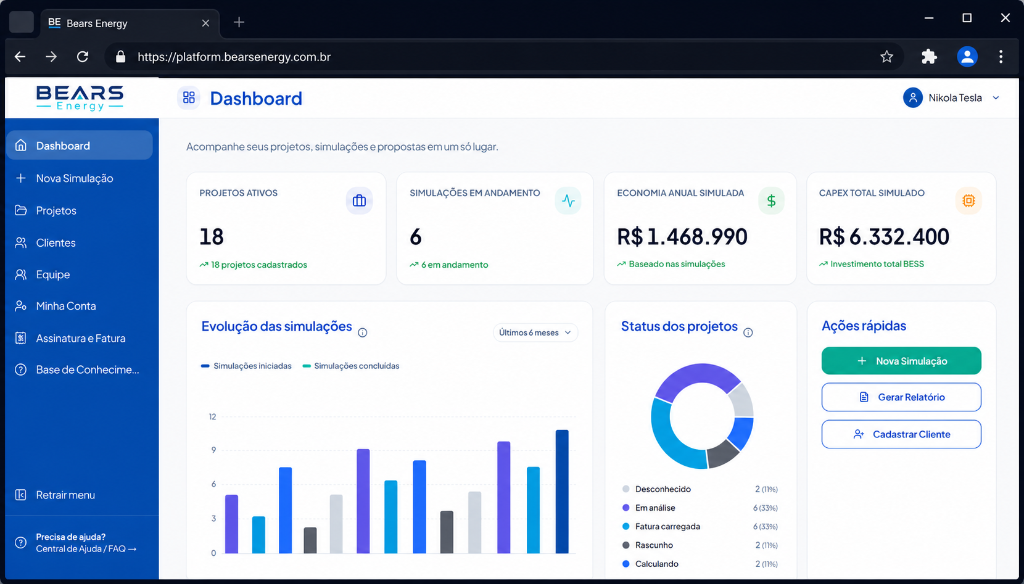Click the Desconhecido legend color dot
1024x584 pixels.
click(626, 489)
